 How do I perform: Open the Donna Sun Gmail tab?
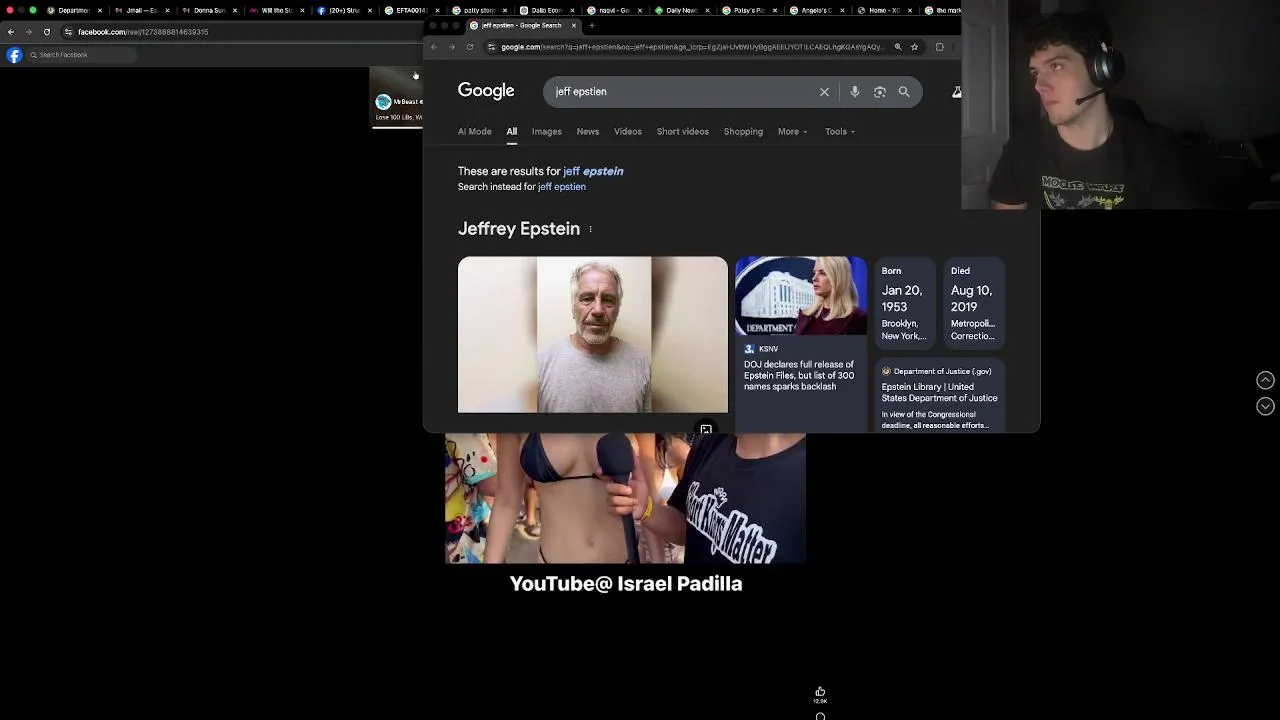click(x=209, y=10)
